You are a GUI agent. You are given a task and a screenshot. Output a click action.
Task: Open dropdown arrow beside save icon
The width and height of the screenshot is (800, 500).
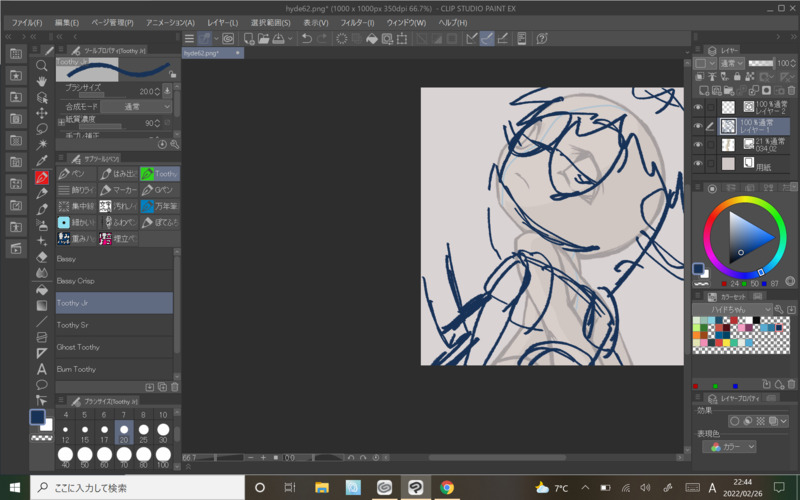point(290,39)
